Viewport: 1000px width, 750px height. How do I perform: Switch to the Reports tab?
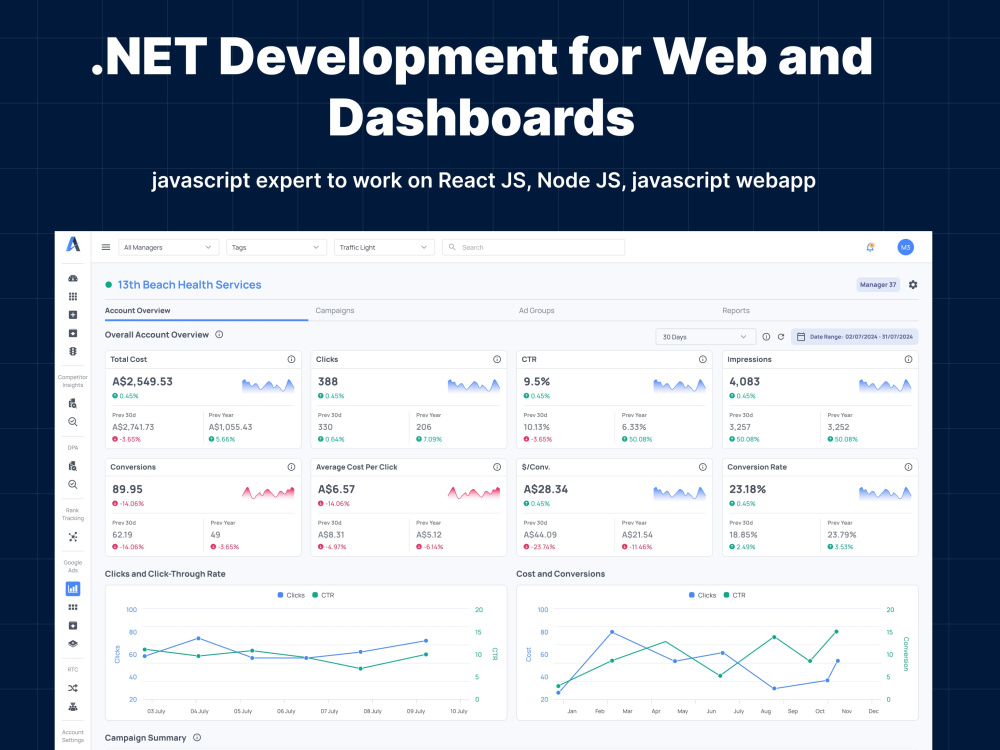tap(736, 311)
